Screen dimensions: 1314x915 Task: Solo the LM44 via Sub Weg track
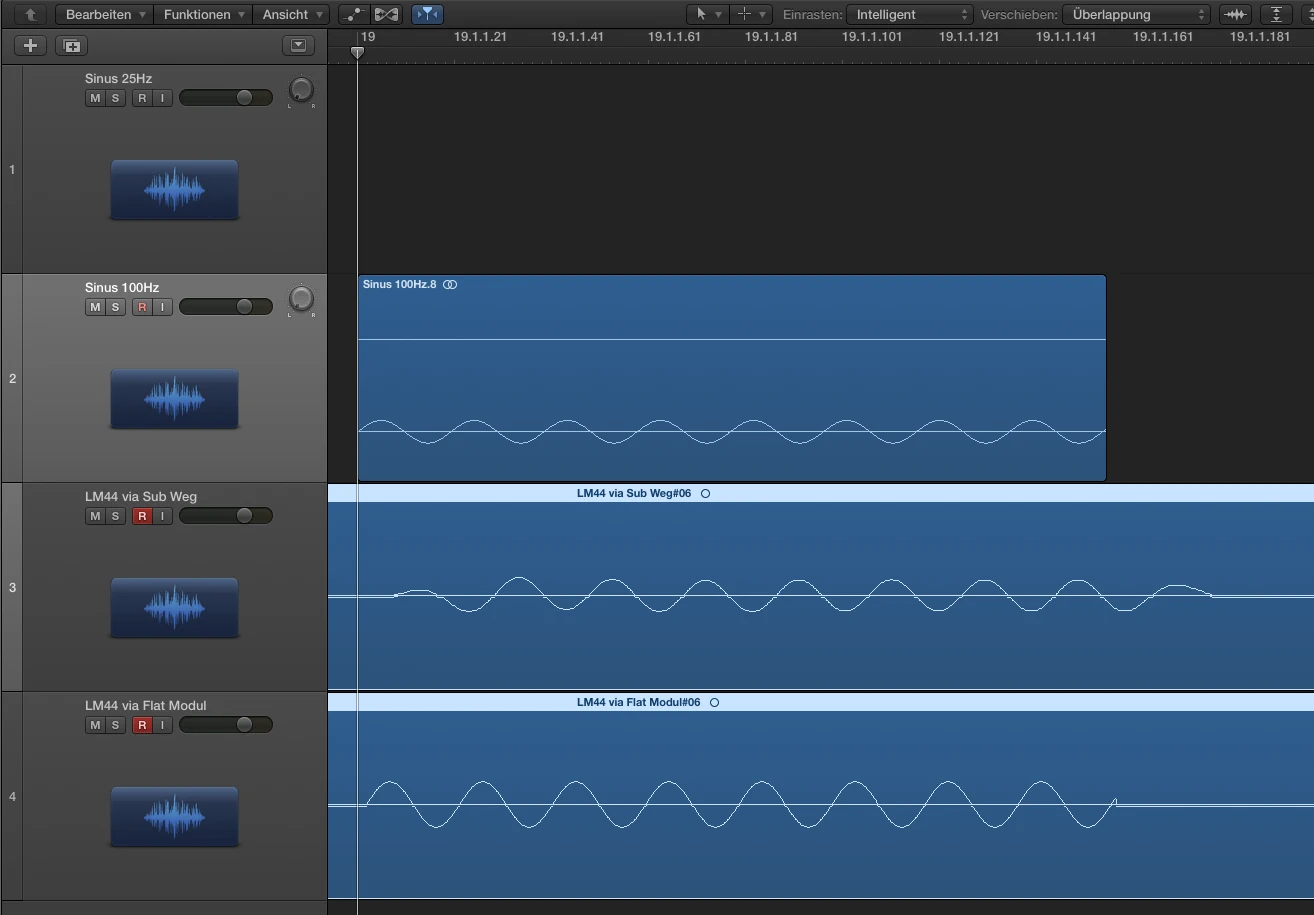pos(116,516)
